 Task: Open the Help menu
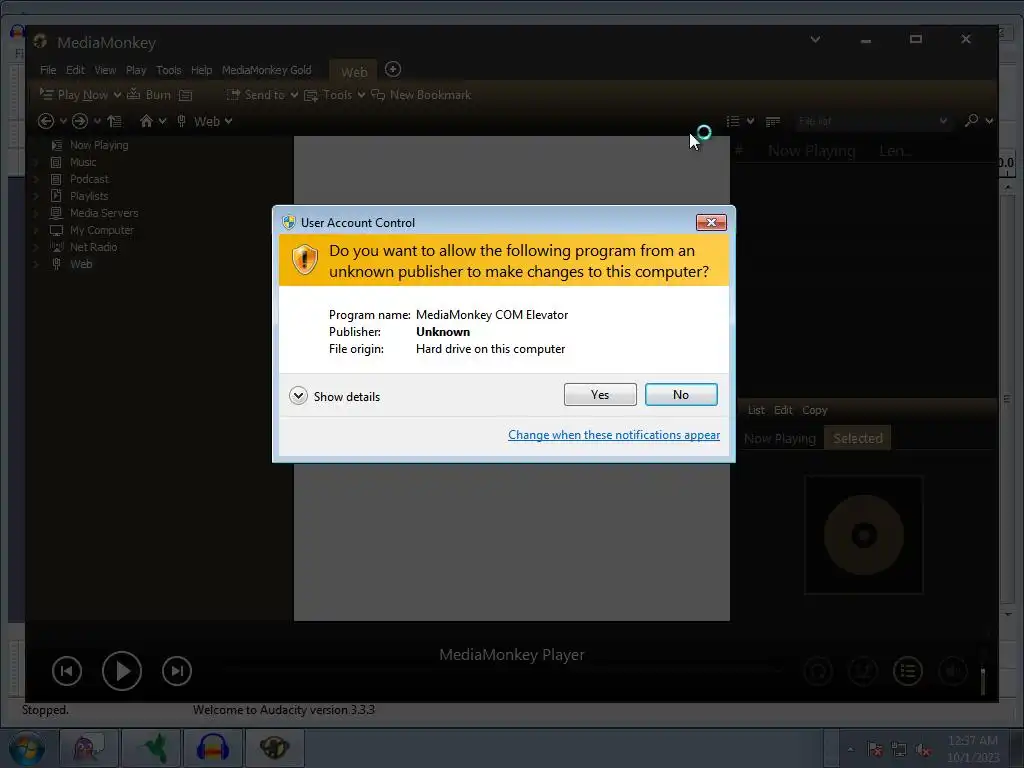201,70
